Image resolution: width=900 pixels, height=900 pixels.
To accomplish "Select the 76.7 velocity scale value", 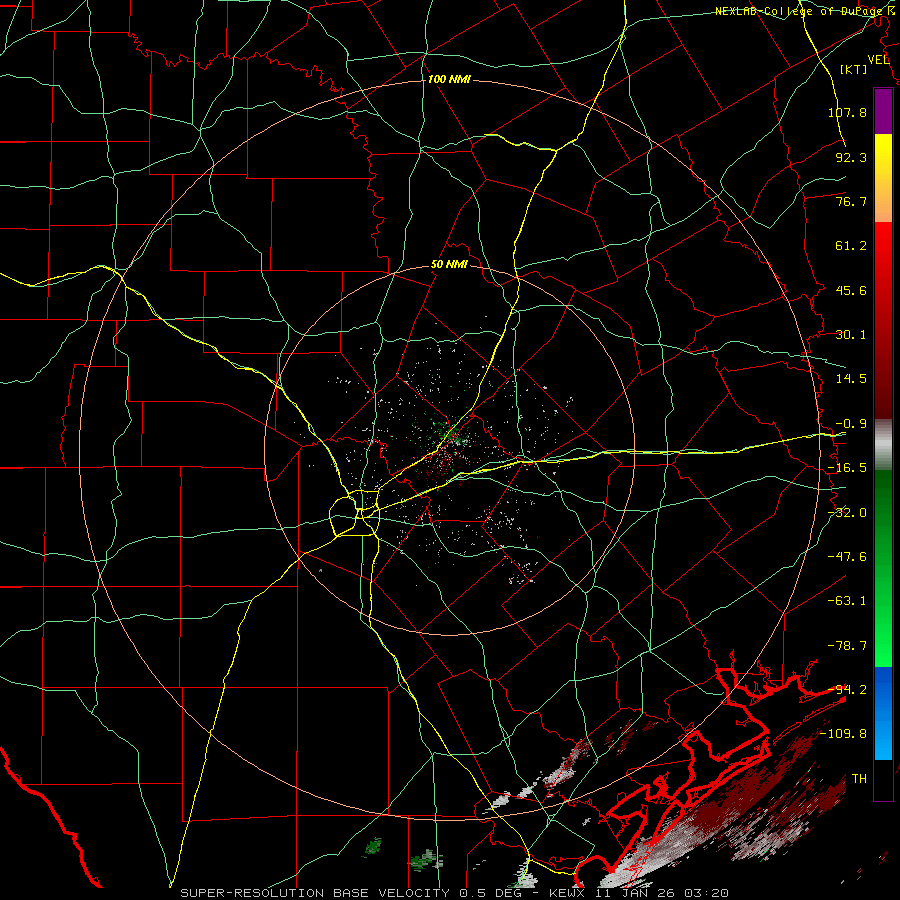I will [x=851, y=201].
